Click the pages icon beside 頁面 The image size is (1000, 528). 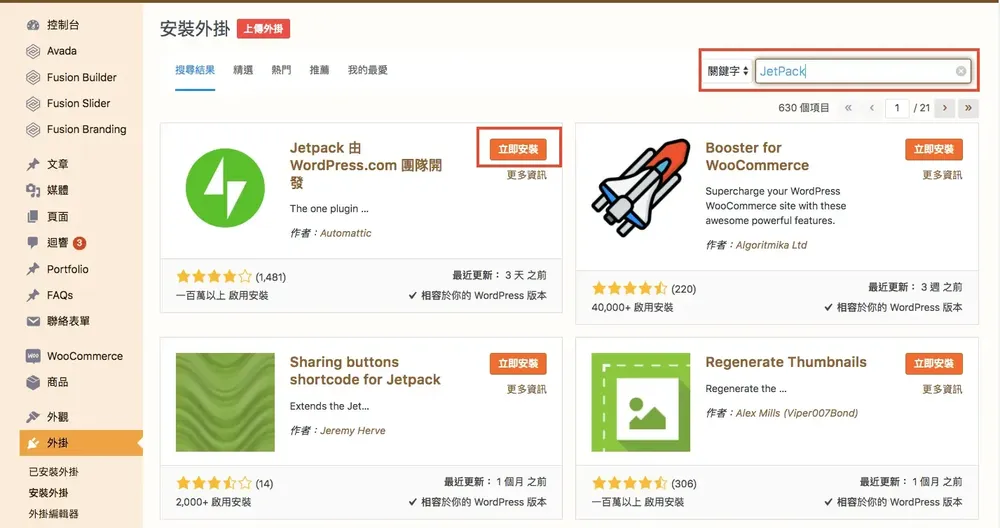(33, 217)
